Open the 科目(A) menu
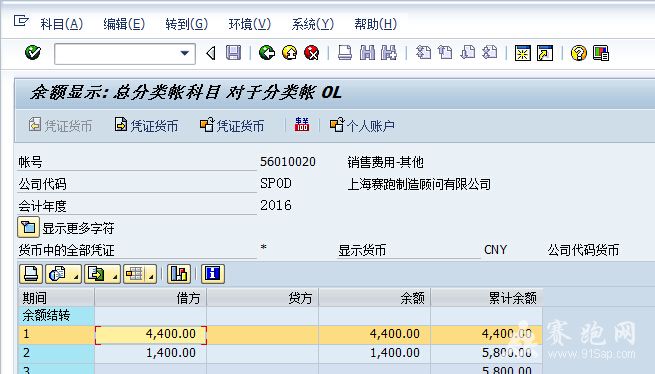 click(61, 24)
